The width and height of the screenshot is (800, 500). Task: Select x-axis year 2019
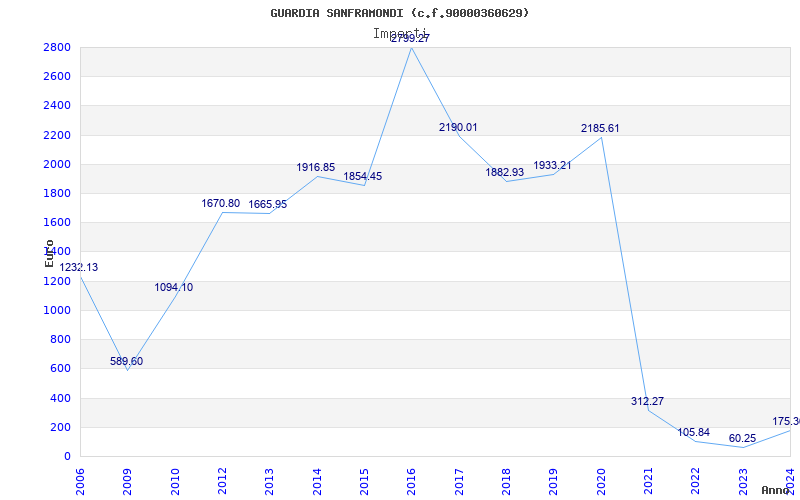[x=554, y=482]
